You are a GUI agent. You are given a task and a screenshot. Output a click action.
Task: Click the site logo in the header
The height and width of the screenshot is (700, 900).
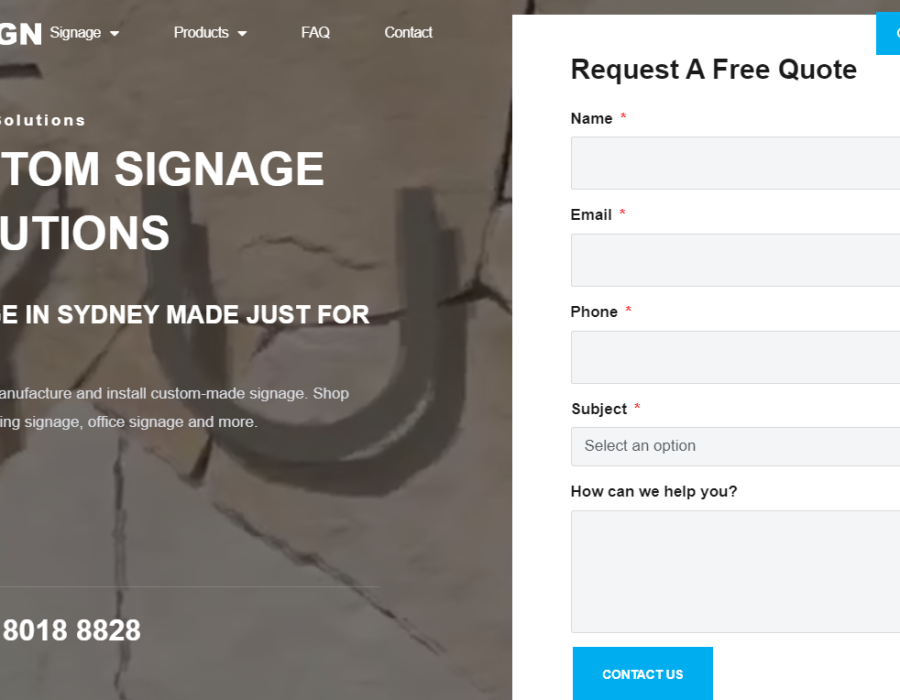(21, 34)
